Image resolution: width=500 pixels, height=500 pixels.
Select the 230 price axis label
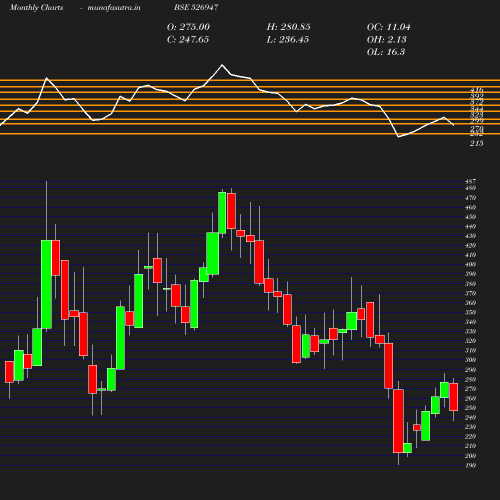[x=471, y=427]
